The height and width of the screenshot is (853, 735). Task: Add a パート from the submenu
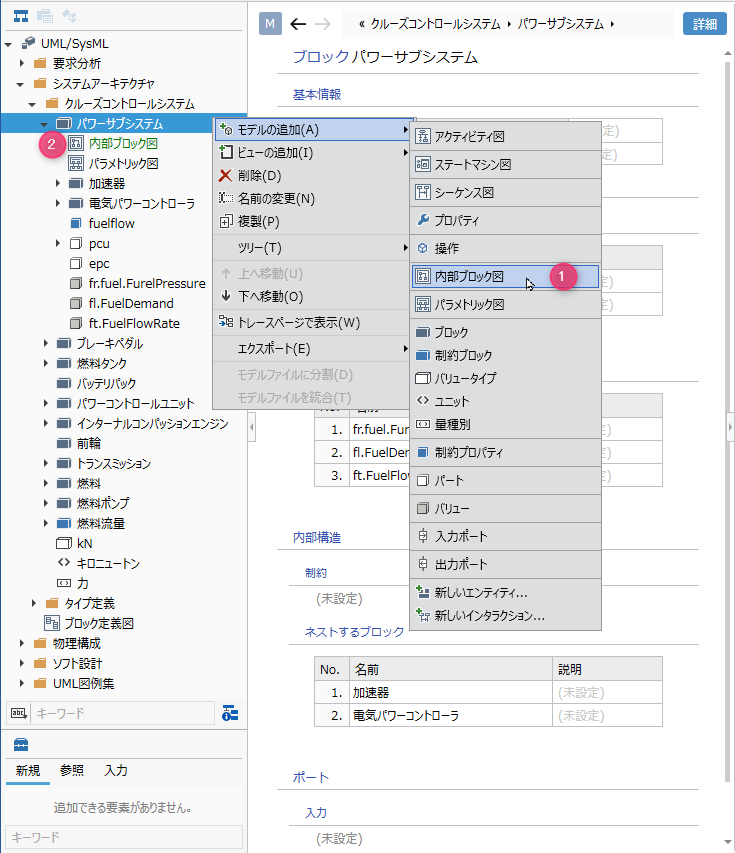pyautogui.click(x=505, y=480)
